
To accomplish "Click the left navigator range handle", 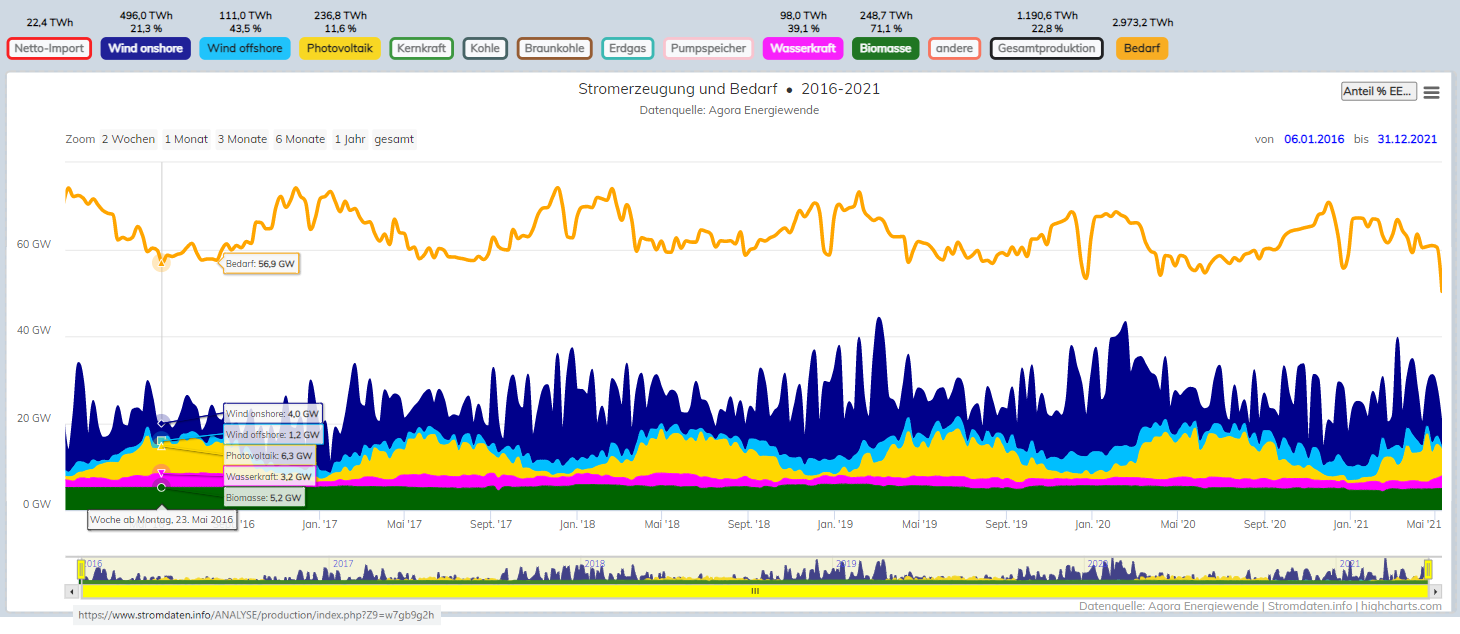I will pyautogui.click(x=82, y=570).
